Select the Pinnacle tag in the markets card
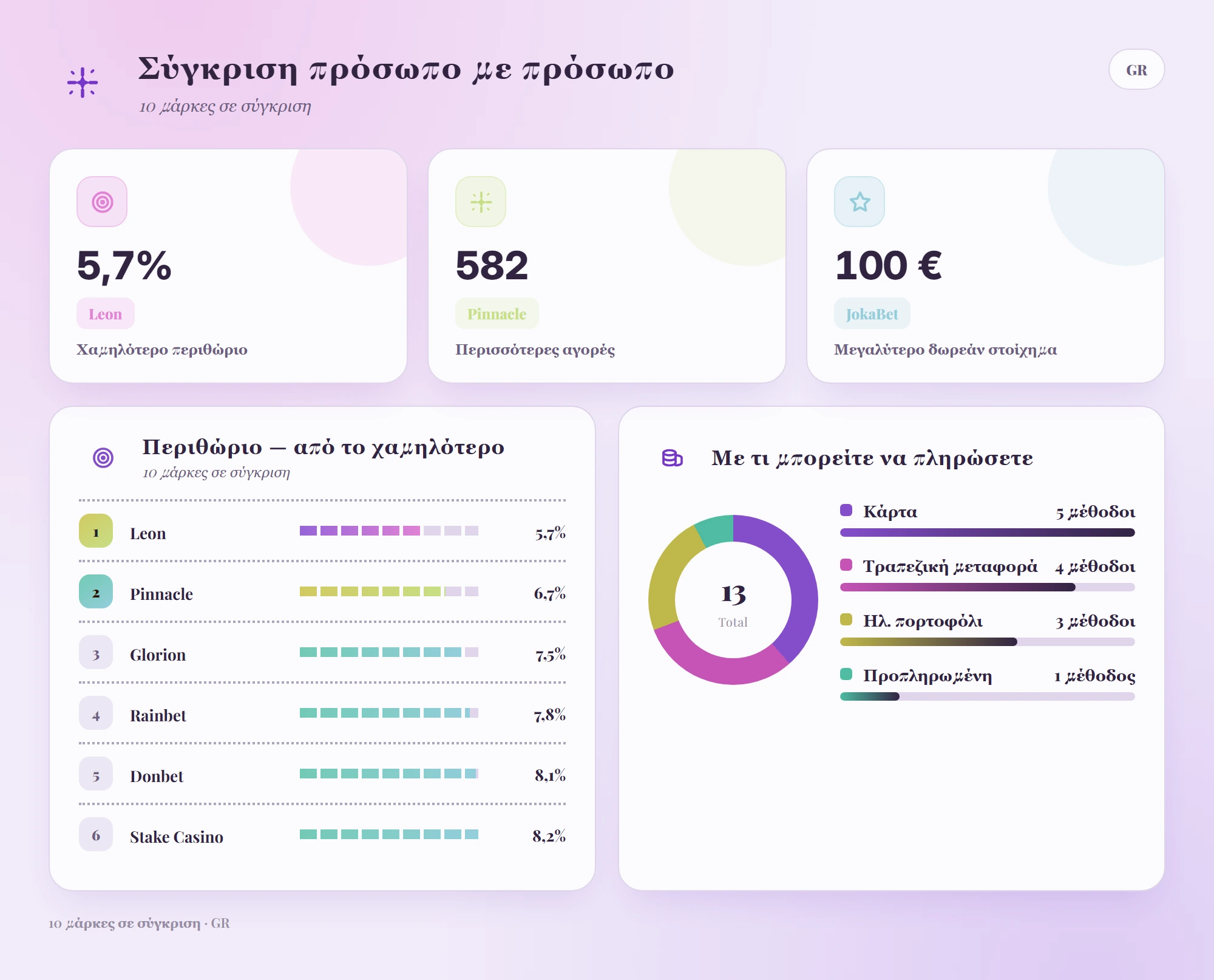1214x980 pixels. tap(497, 314)
